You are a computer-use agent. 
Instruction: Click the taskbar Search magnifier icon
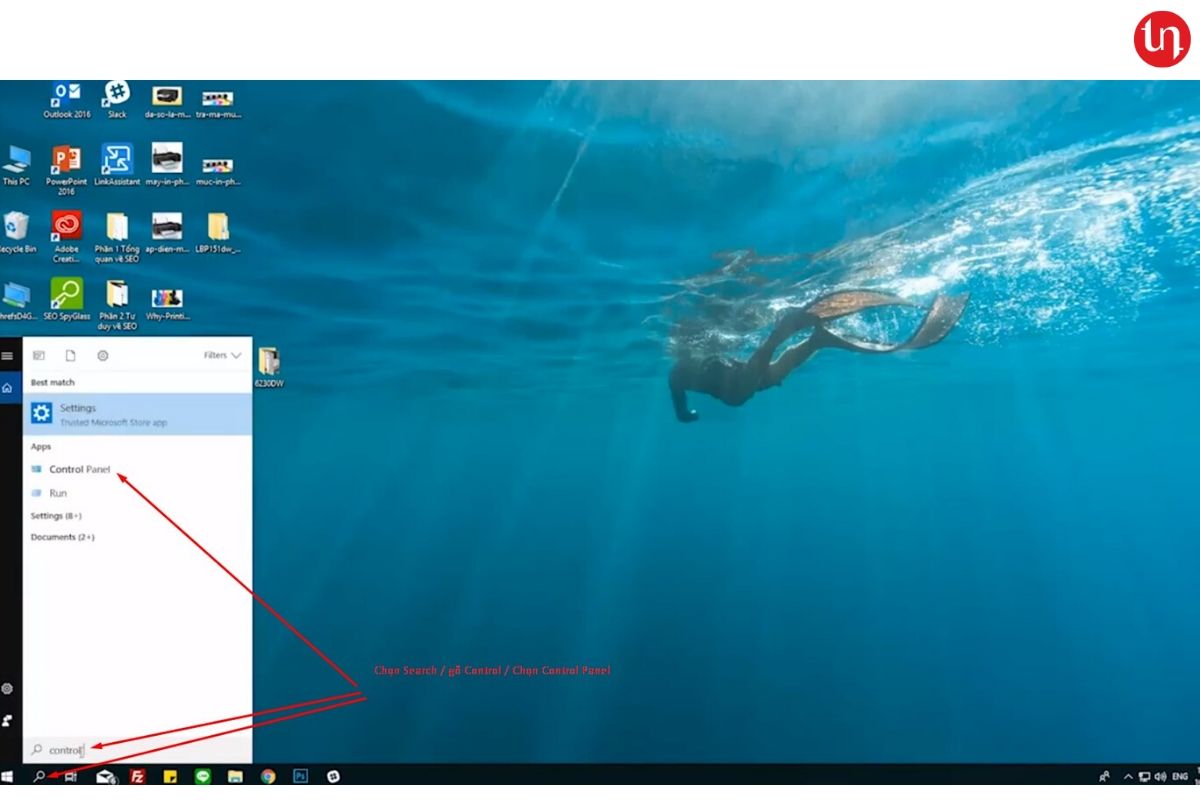tap(39, 776)
